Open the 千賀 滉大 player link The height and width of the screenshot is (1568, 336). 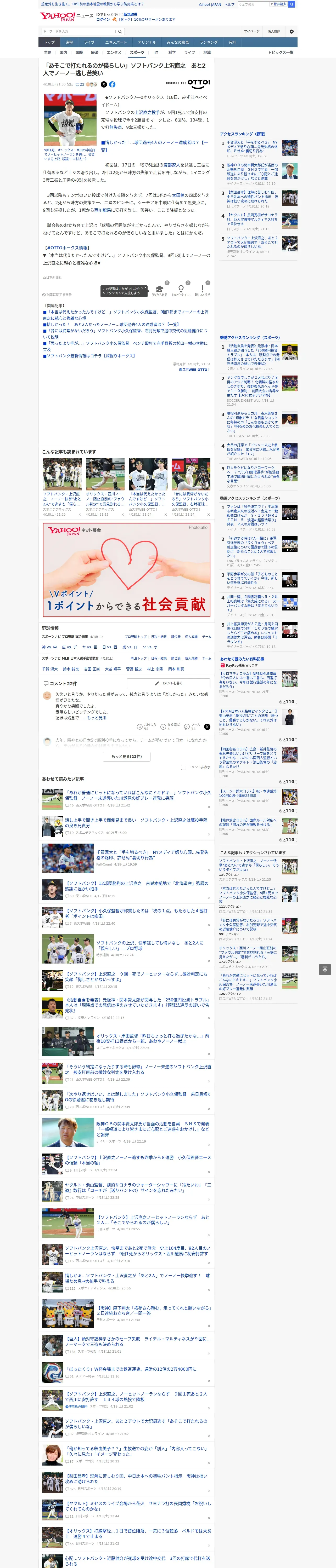[x=50, y=669]
